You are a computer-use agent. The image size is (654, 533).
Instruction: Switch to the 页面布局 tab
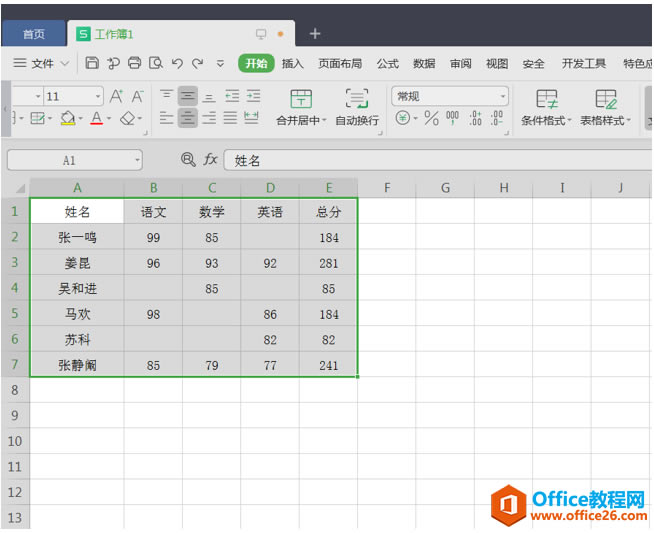click(340, 63)
